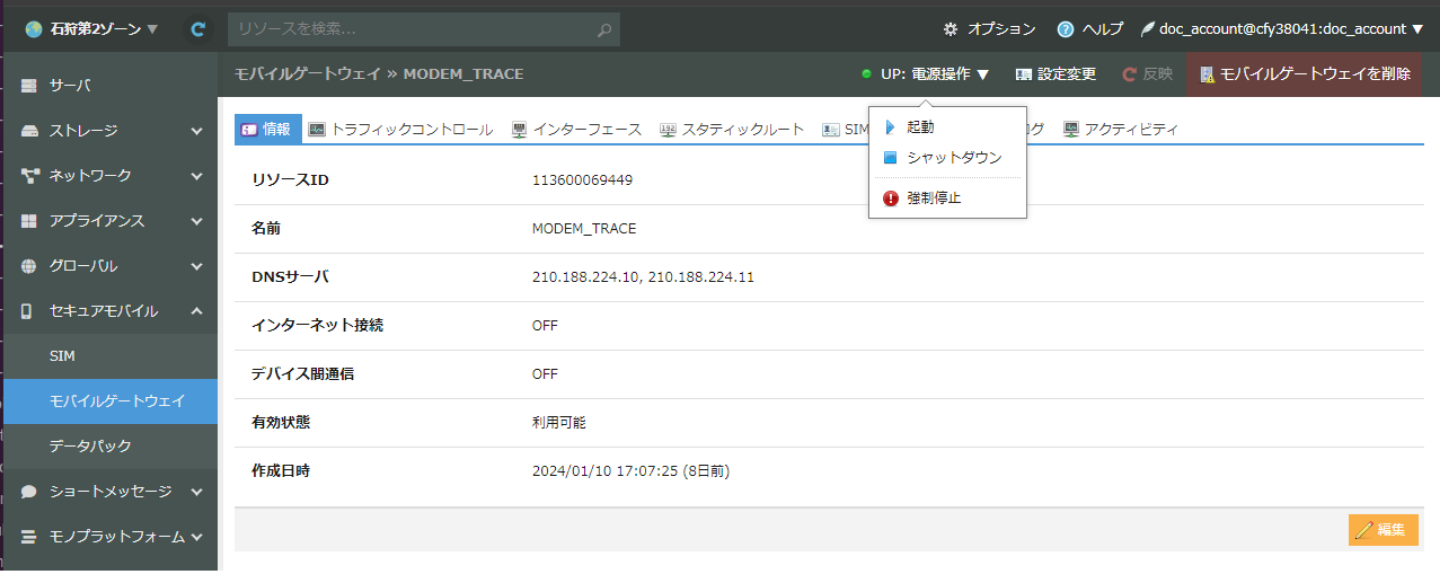Click the オプション gear icon
The width and height of the screenshot is (1440, 571).
[x=950, y=29]
